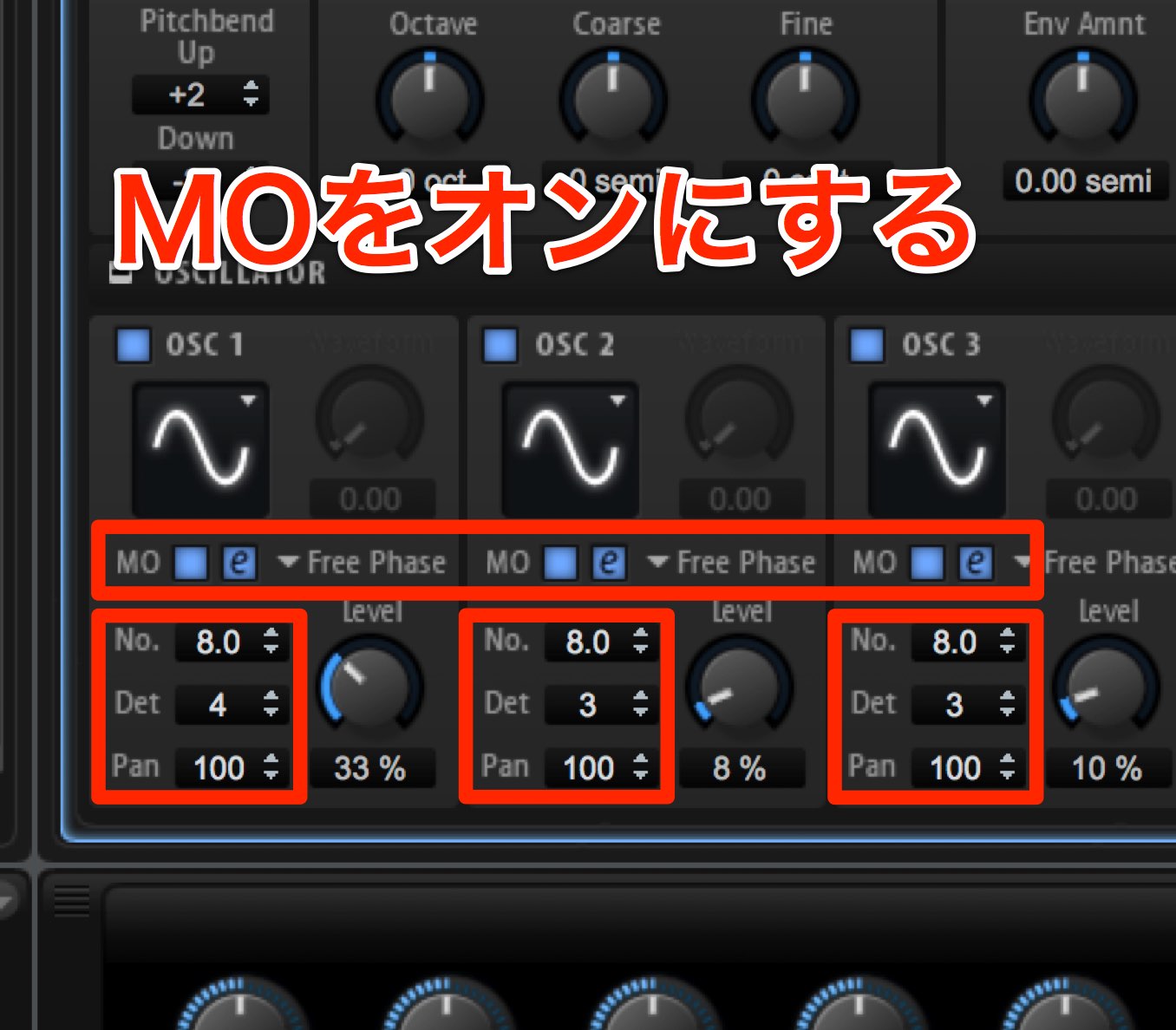Image resolution: width=1176 pixels, height=1030 pixels.
Task: Click the lower section drag handle icon
Action: coord(72,902)
